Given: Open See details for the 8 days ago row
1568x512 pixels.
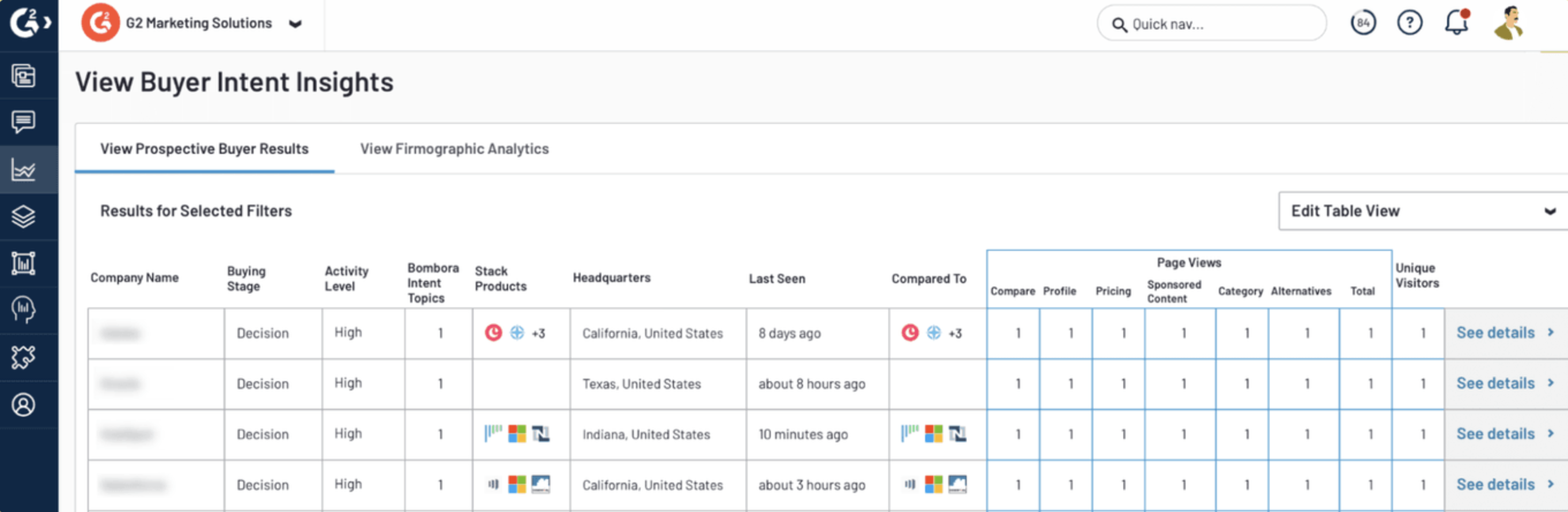Looking at the screenshot, I should pos(1505,333).
